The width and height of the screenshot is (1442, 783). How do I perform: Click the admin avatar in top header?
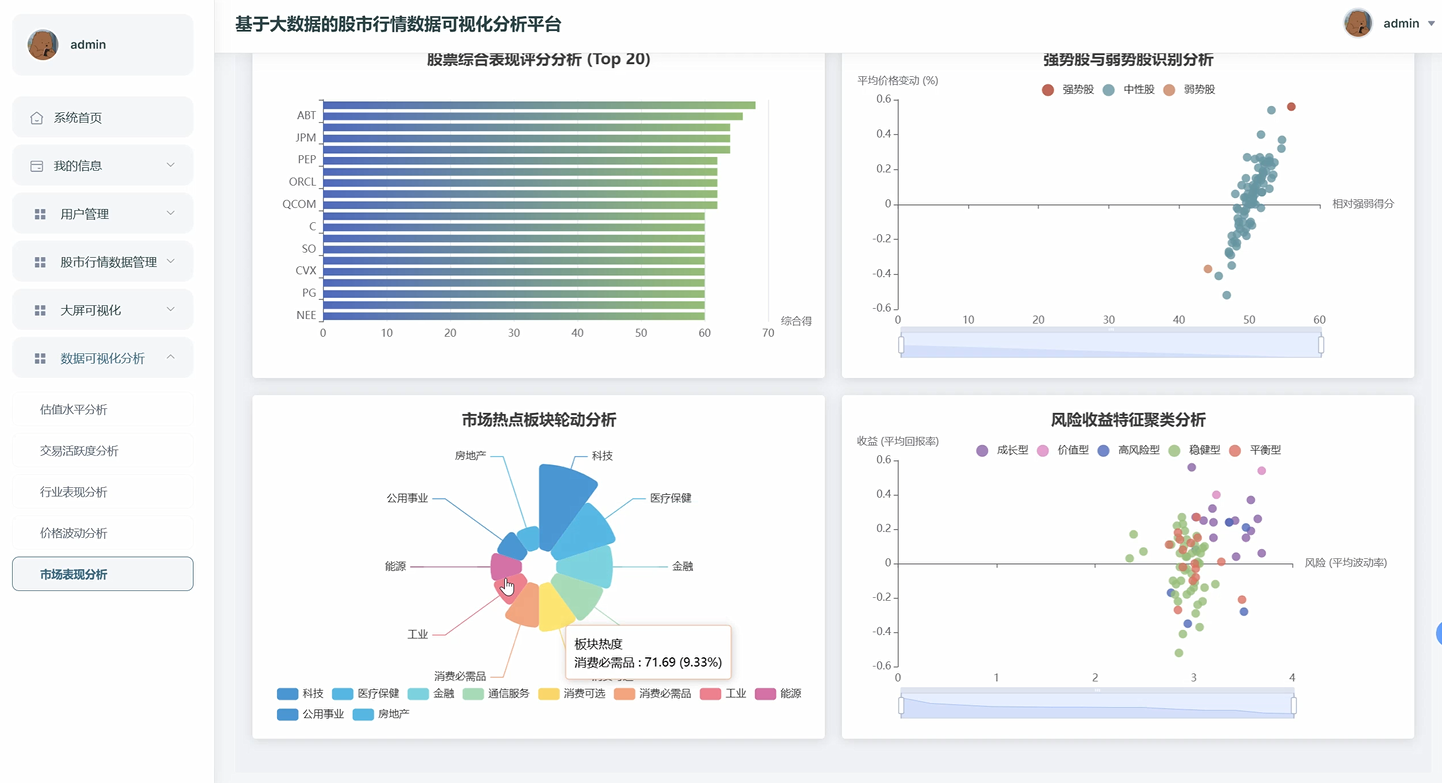click(1358, 23)
